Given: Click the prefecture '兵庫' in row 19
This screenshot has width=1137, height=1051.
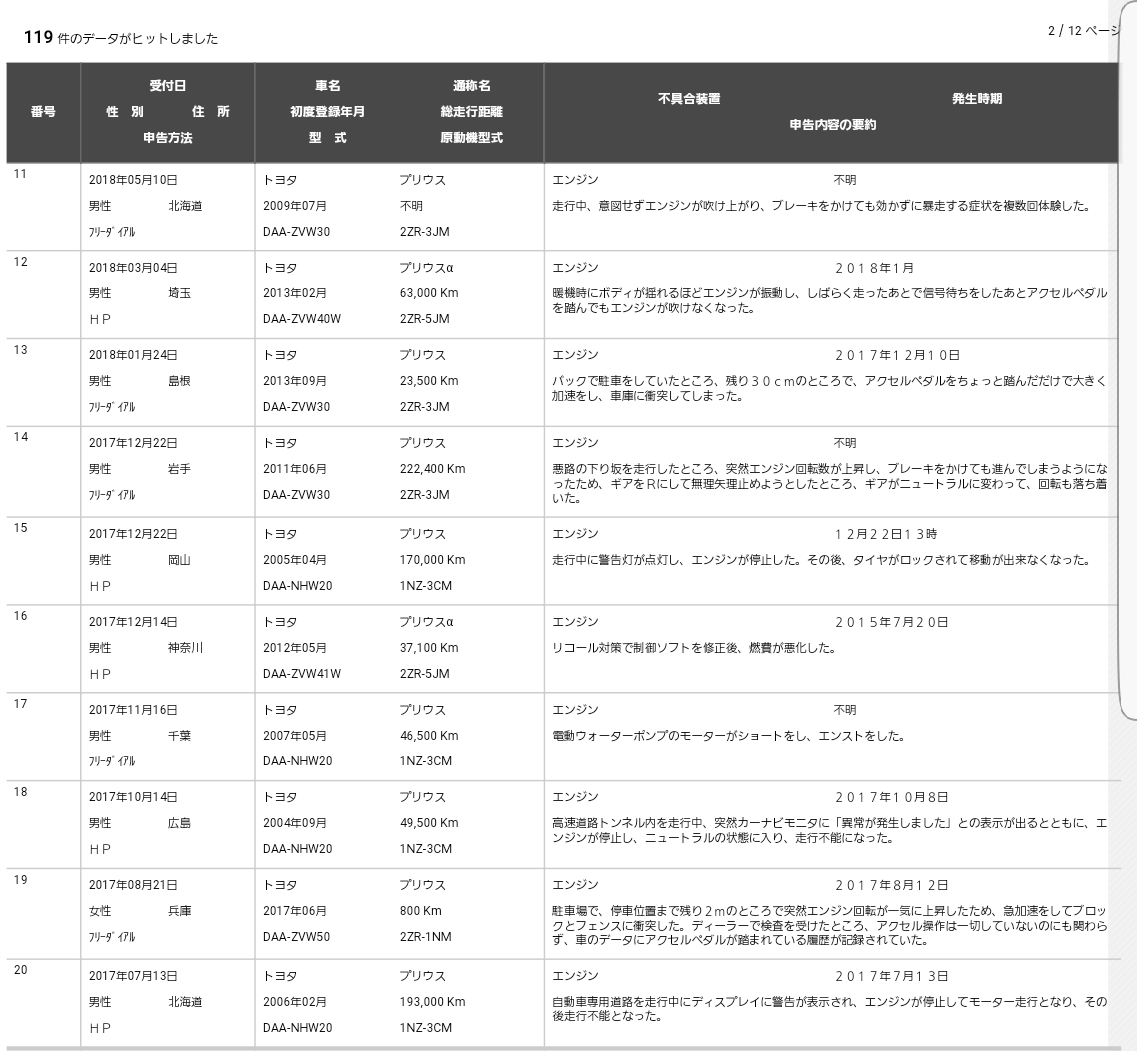Looking at the screenshot, I should (179, 910).
